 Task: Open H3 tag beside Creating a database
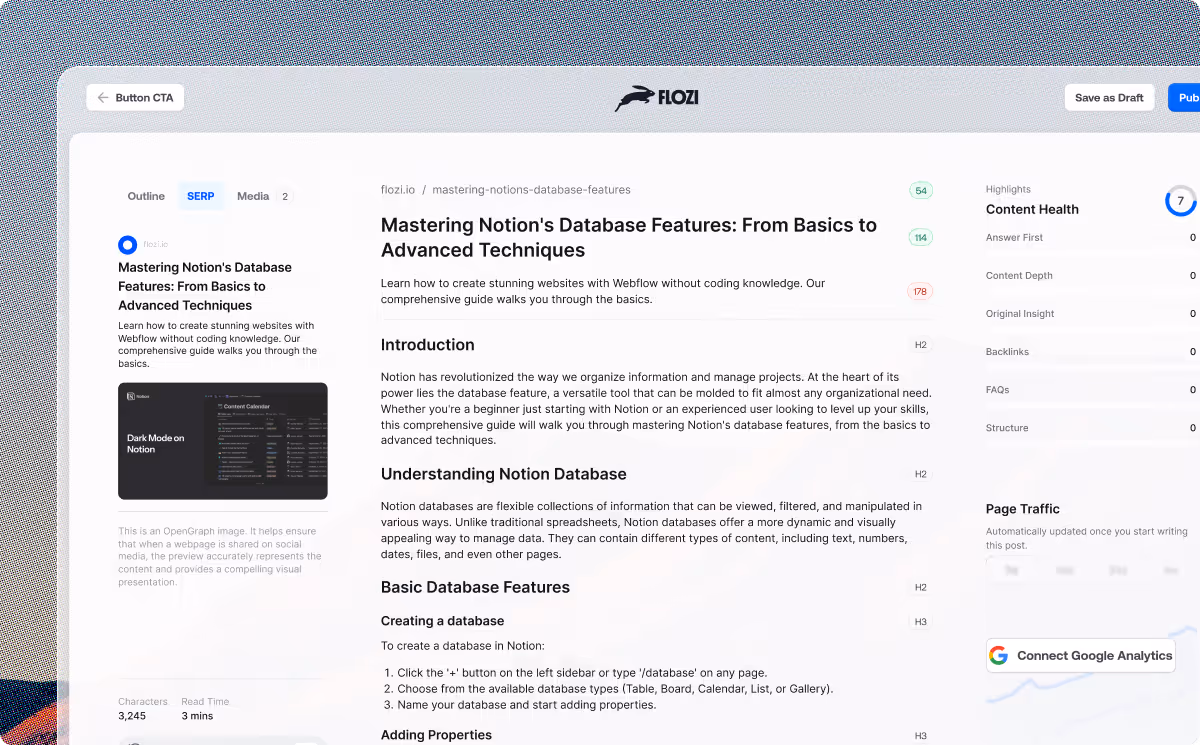(x=921, y=621)
